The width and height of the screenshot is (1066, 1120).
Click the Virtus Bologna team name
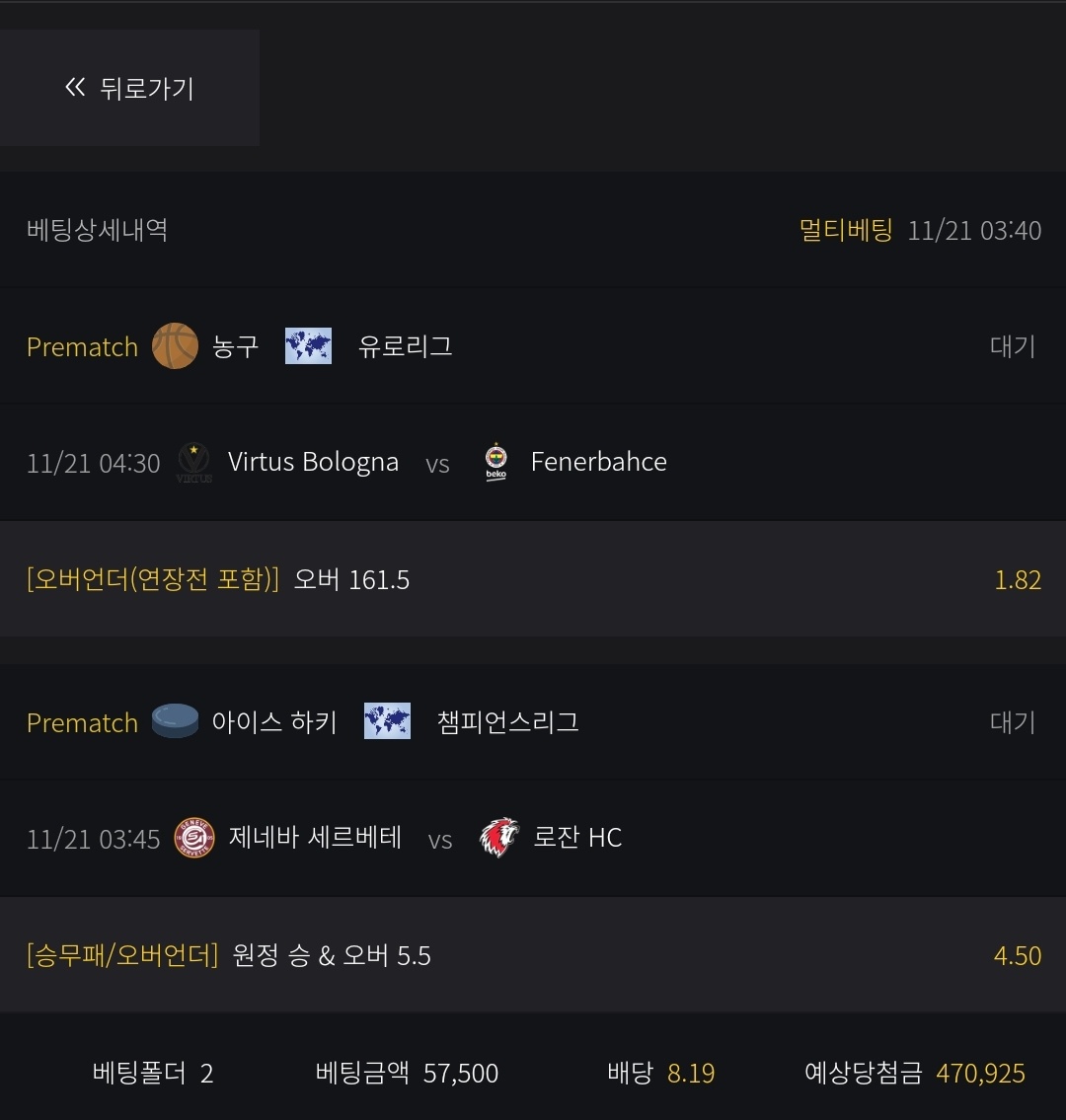tap(313, 462)
